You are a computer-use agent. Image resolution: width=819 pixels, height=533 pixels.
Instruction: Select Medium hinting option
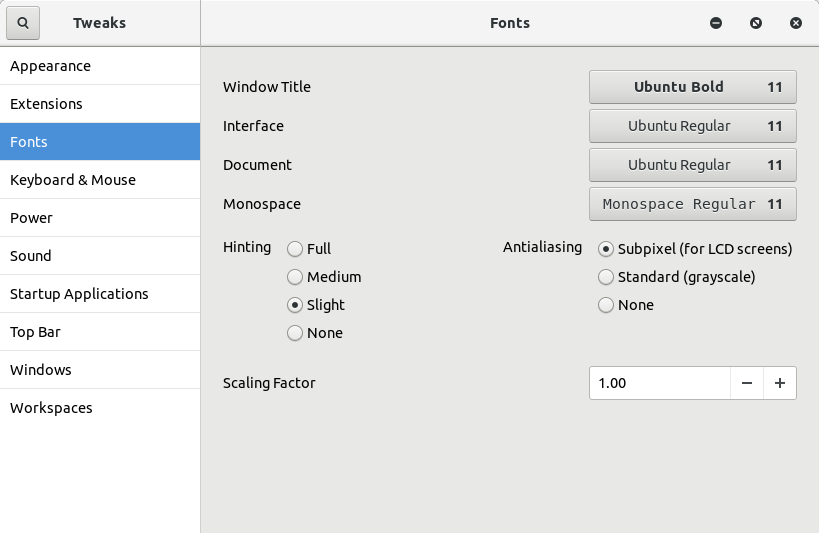295,277
